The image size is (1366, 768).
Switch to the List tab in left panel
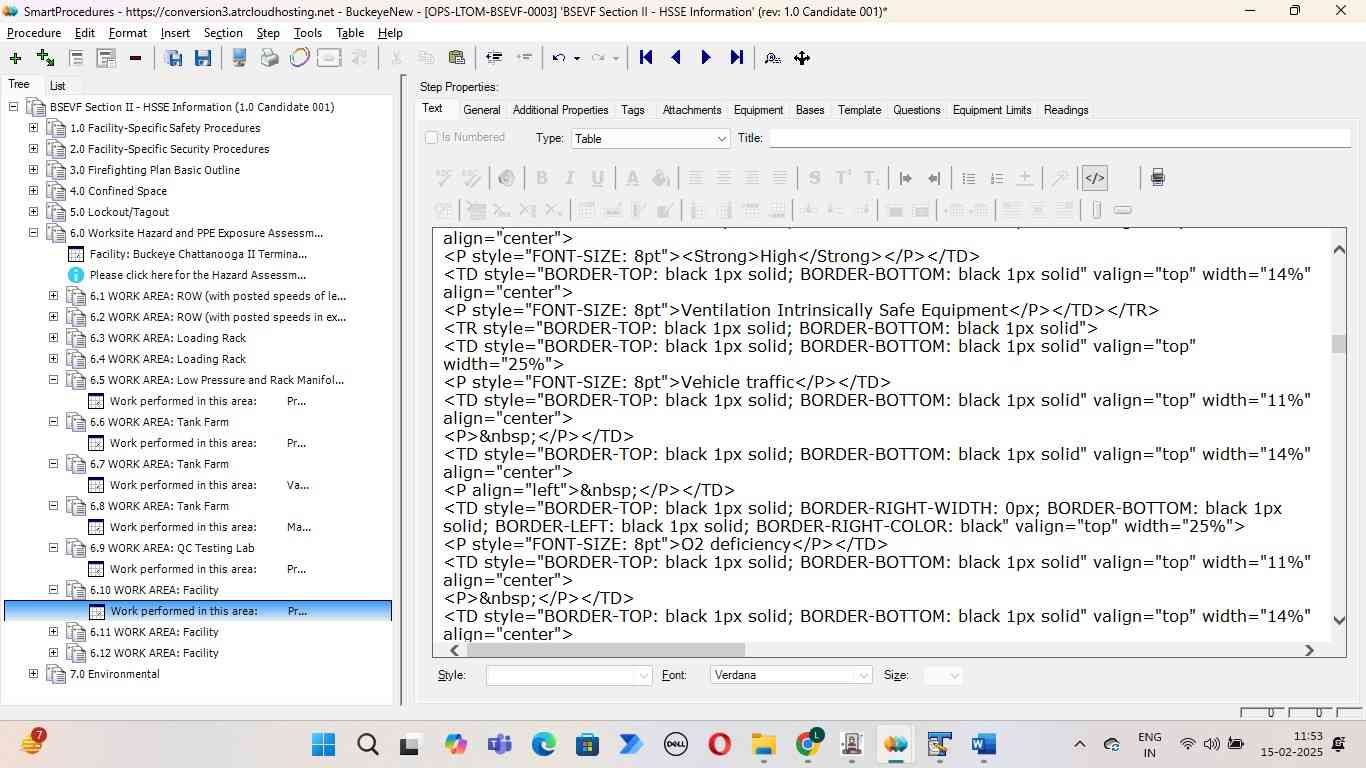point(58,86)
